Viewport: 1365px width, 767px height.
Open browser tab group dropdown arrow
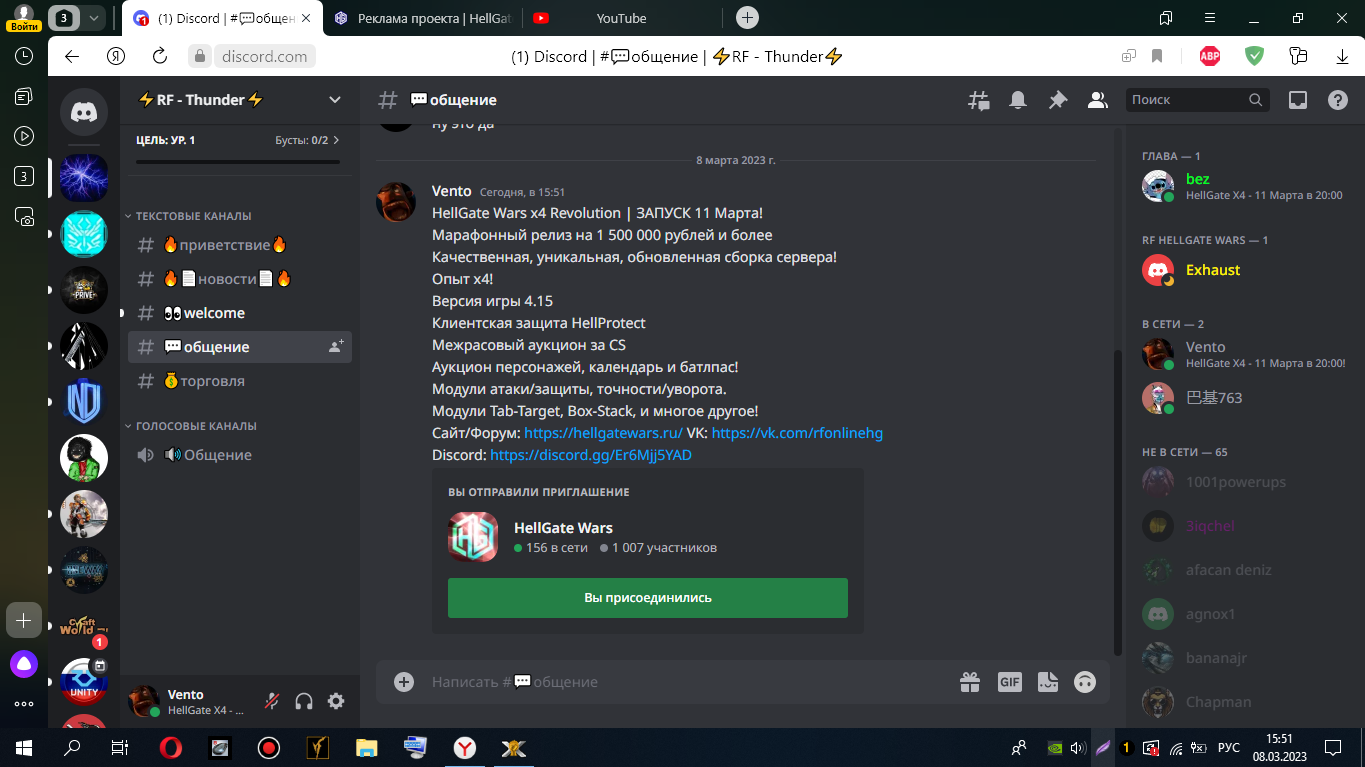coord(93,18)
